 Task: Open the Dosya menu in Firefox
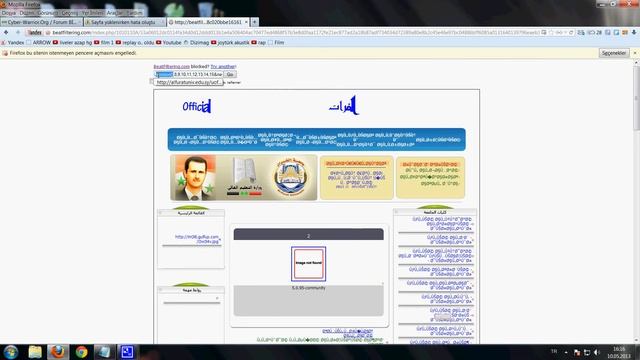click(x=8, y=13)
